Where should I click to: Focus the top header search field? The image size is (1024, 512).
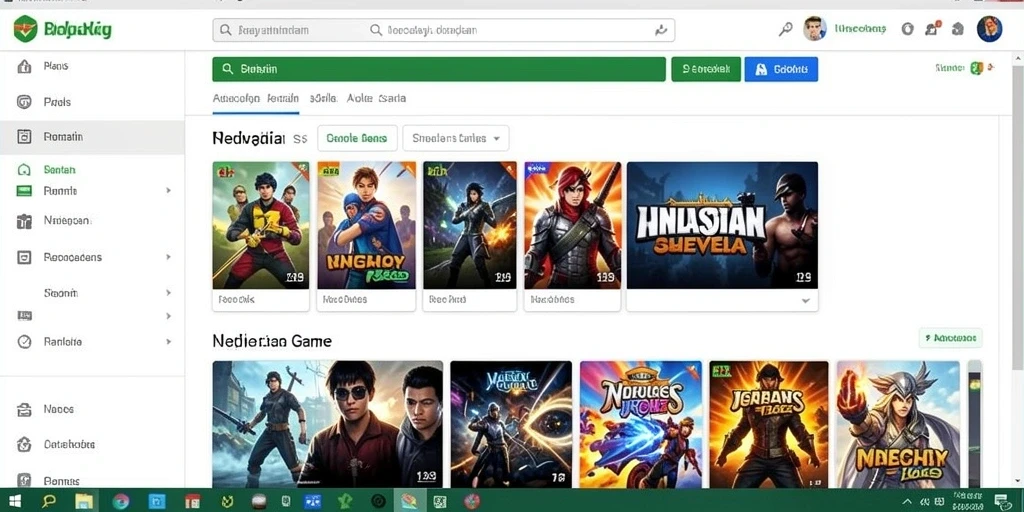click(x=443, y=30)
